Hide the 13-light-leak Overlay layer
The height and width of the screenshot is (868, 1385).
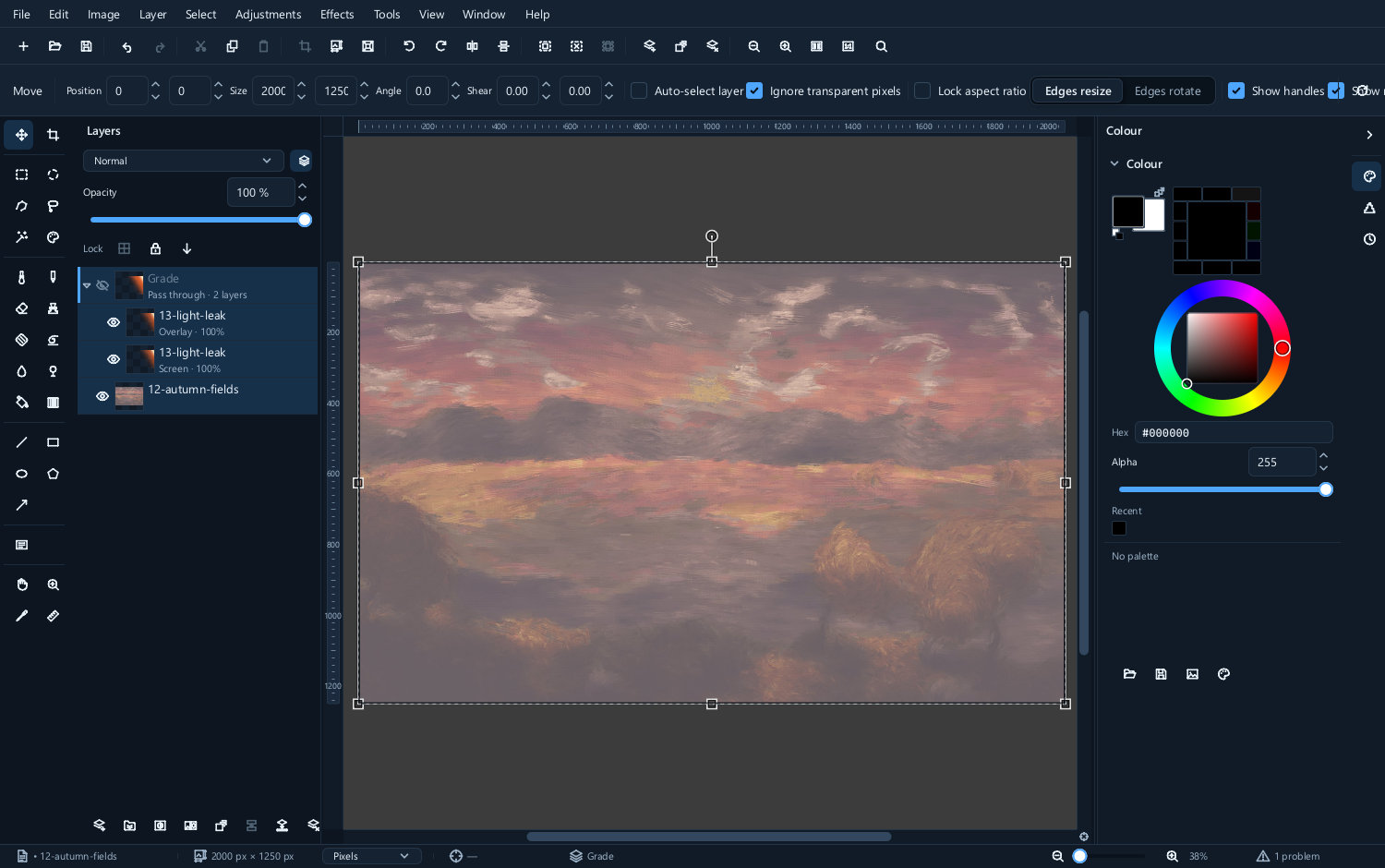114,322
